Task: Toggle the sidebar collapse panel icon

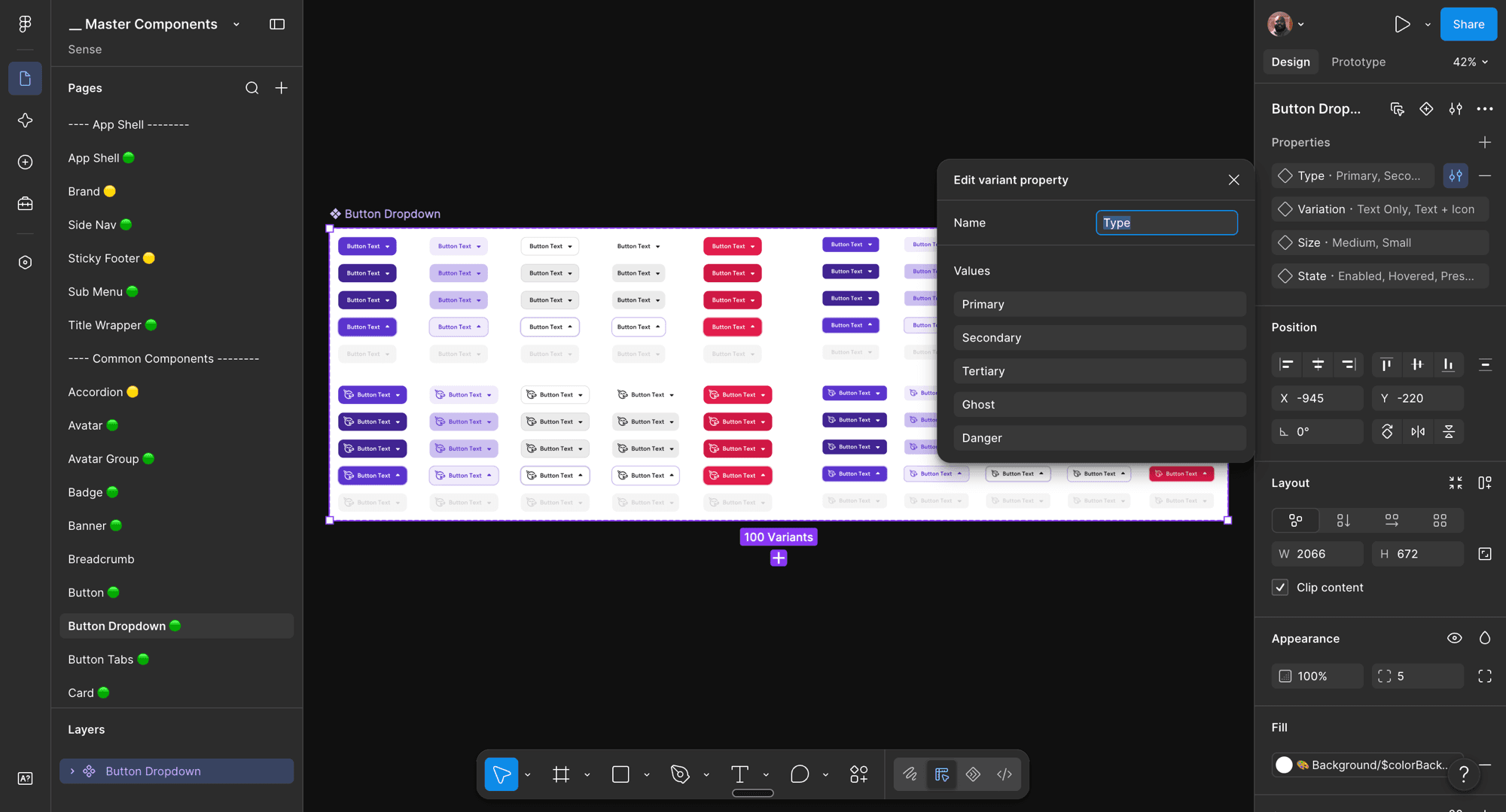Action: pyautogui.click(x=277, y=24)
